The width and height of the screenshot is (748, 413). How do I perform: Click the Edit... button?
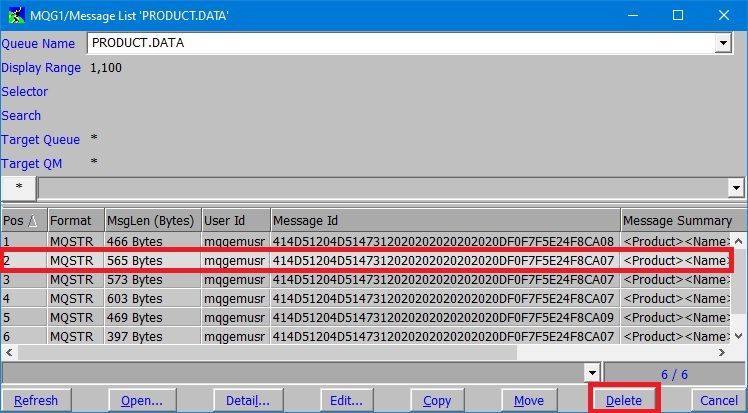click(347, 401)
